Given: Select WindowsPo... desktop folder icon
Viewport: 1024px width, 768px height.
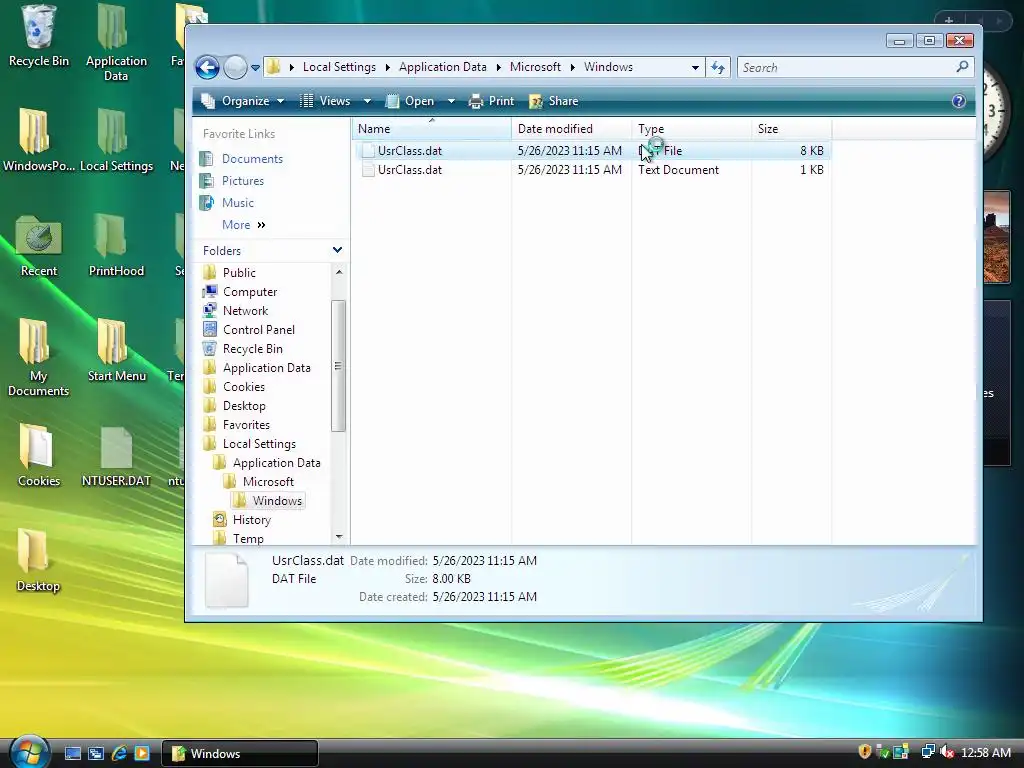Looking at the screenshot, I should 39,141.
